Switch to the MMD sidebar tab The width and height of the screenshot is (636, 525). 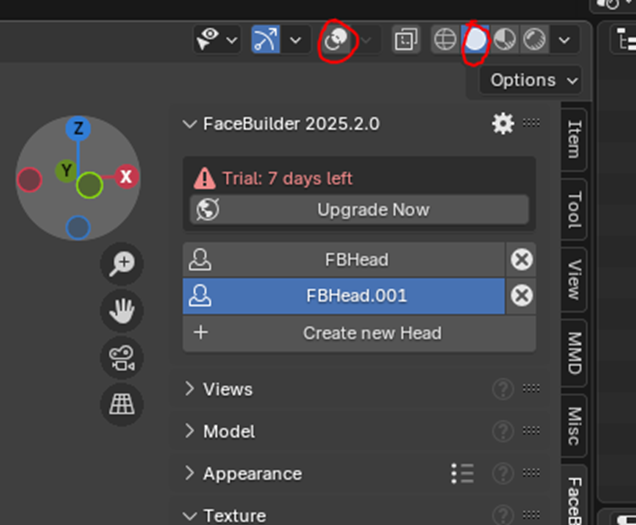coord(574,352)
